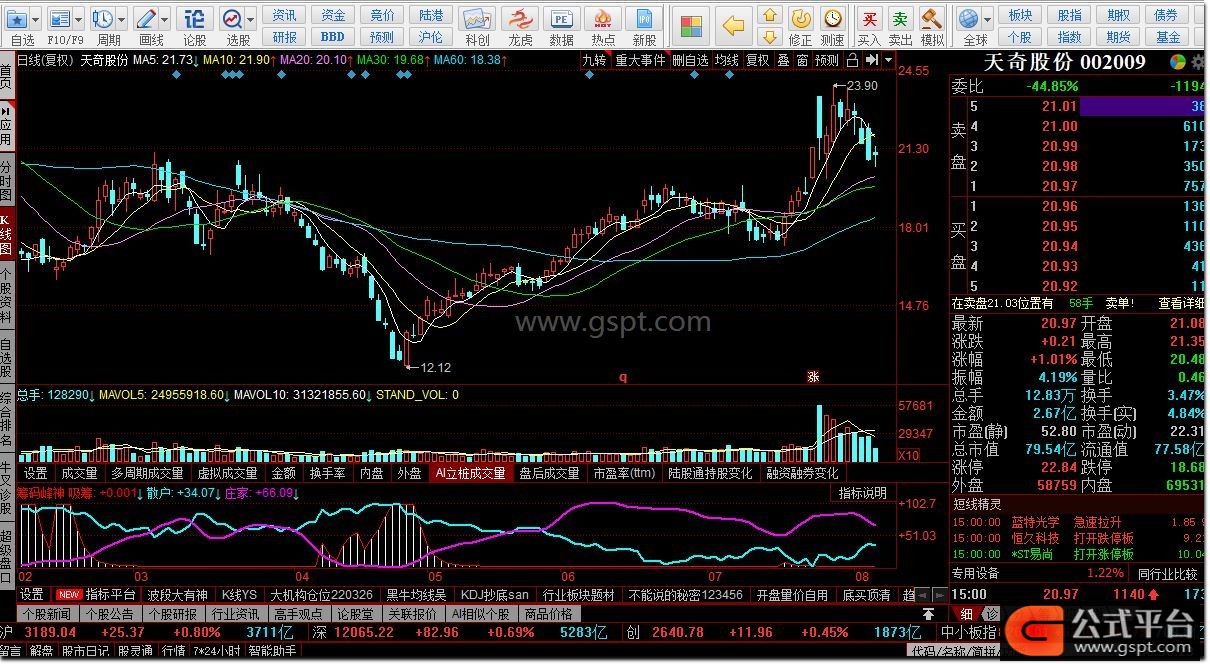The image size is (1210, 664).
Task: Toggle the 预测 forecast option in chart toolbar
Action: pos(827,60)
